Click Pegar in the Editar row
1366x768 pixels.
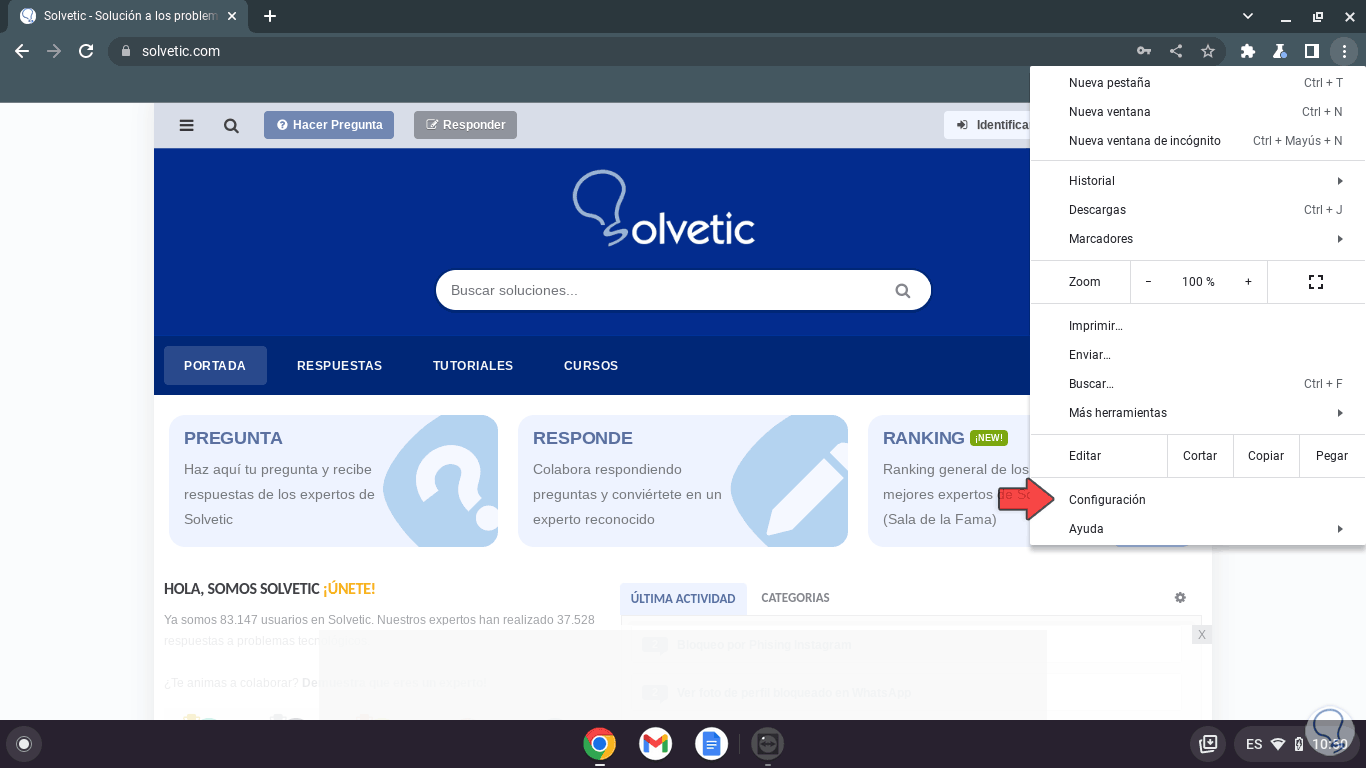[x=1332, y=456]
